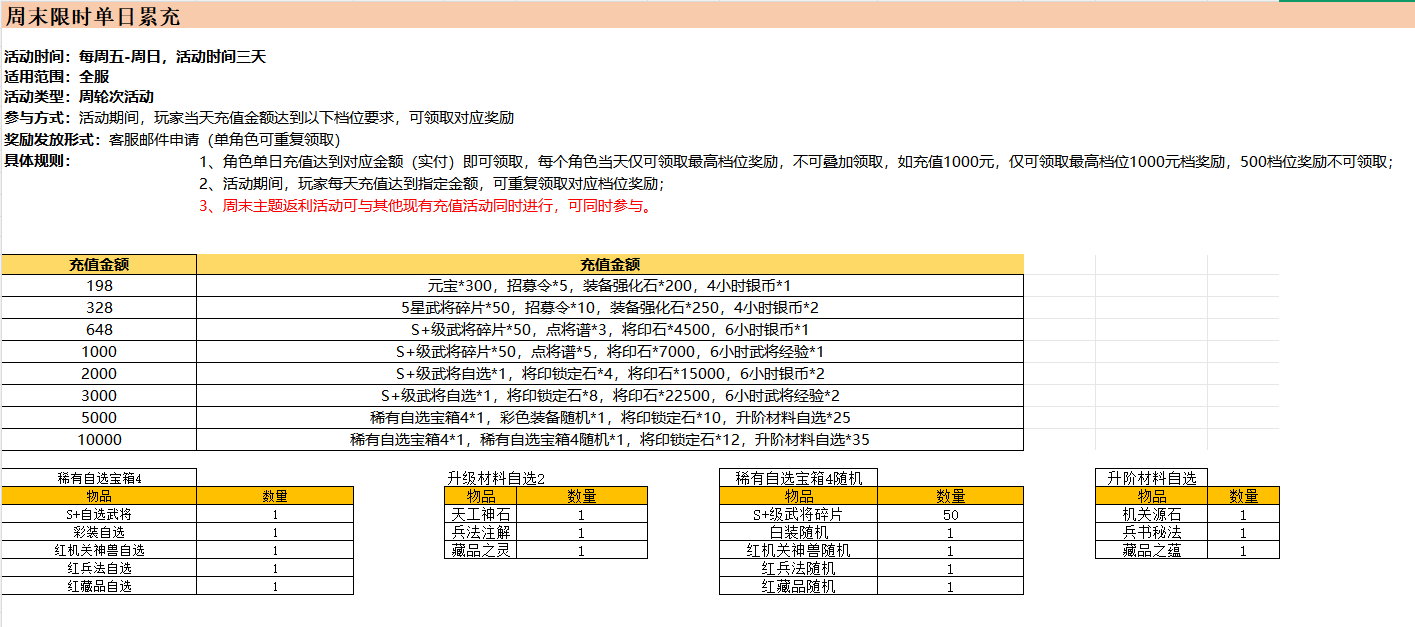Screen dimensions: 1415x627
Task: Click the S+自选武将 item cell
Action: point(99,515)
